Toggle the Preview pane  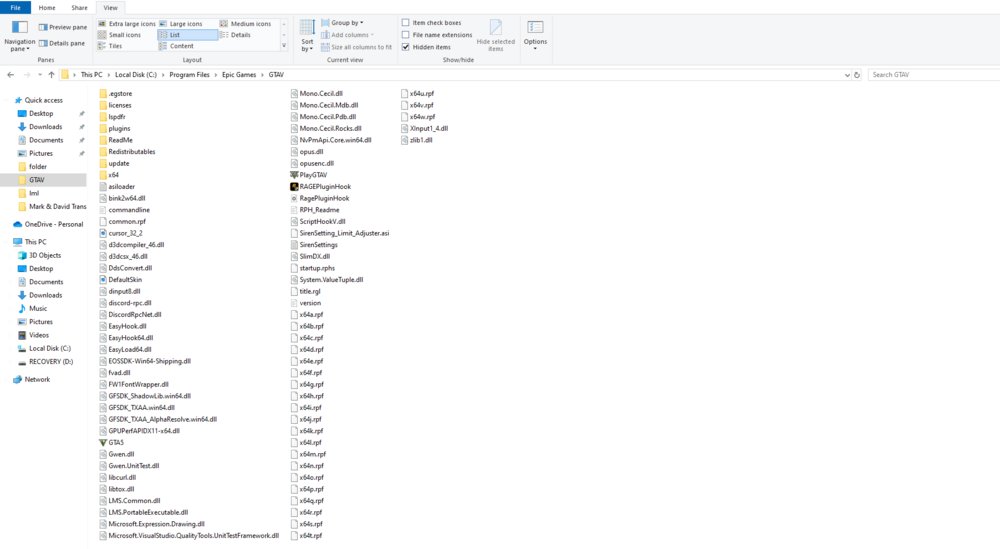click(x=62, y=27)
